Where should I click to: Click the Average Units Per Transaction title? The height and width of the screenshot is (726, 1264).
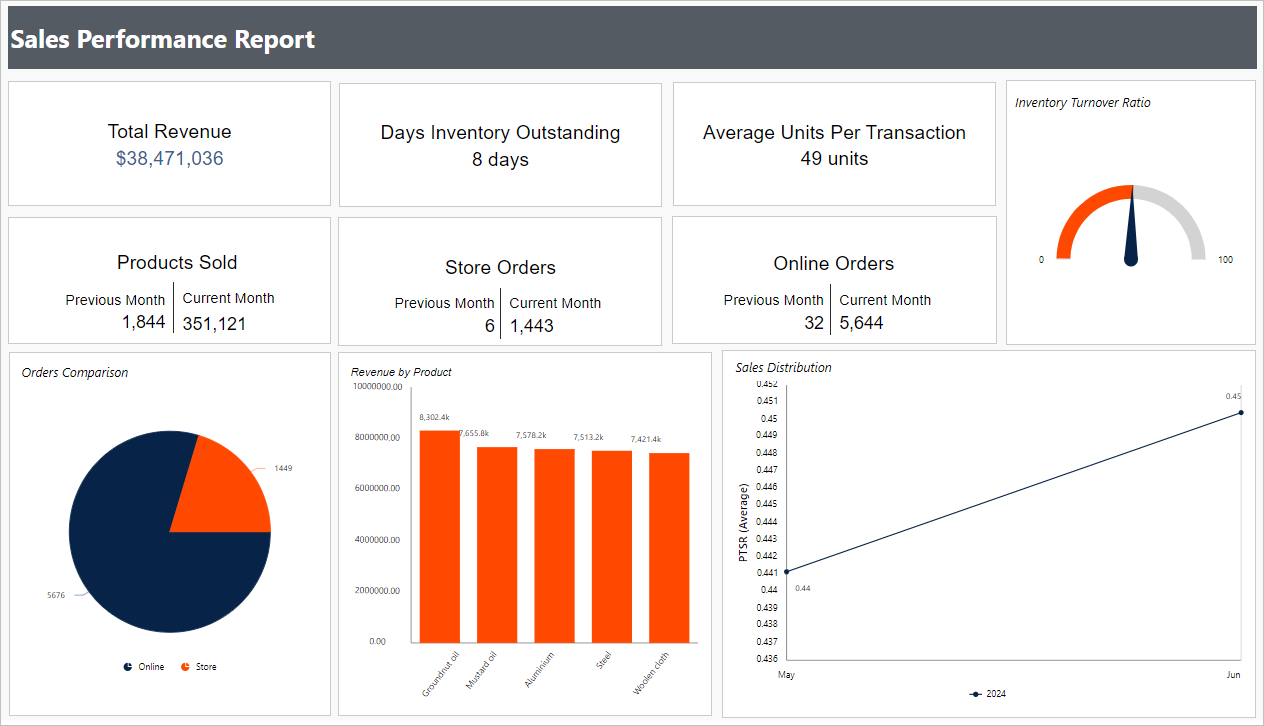pos(834,133)
